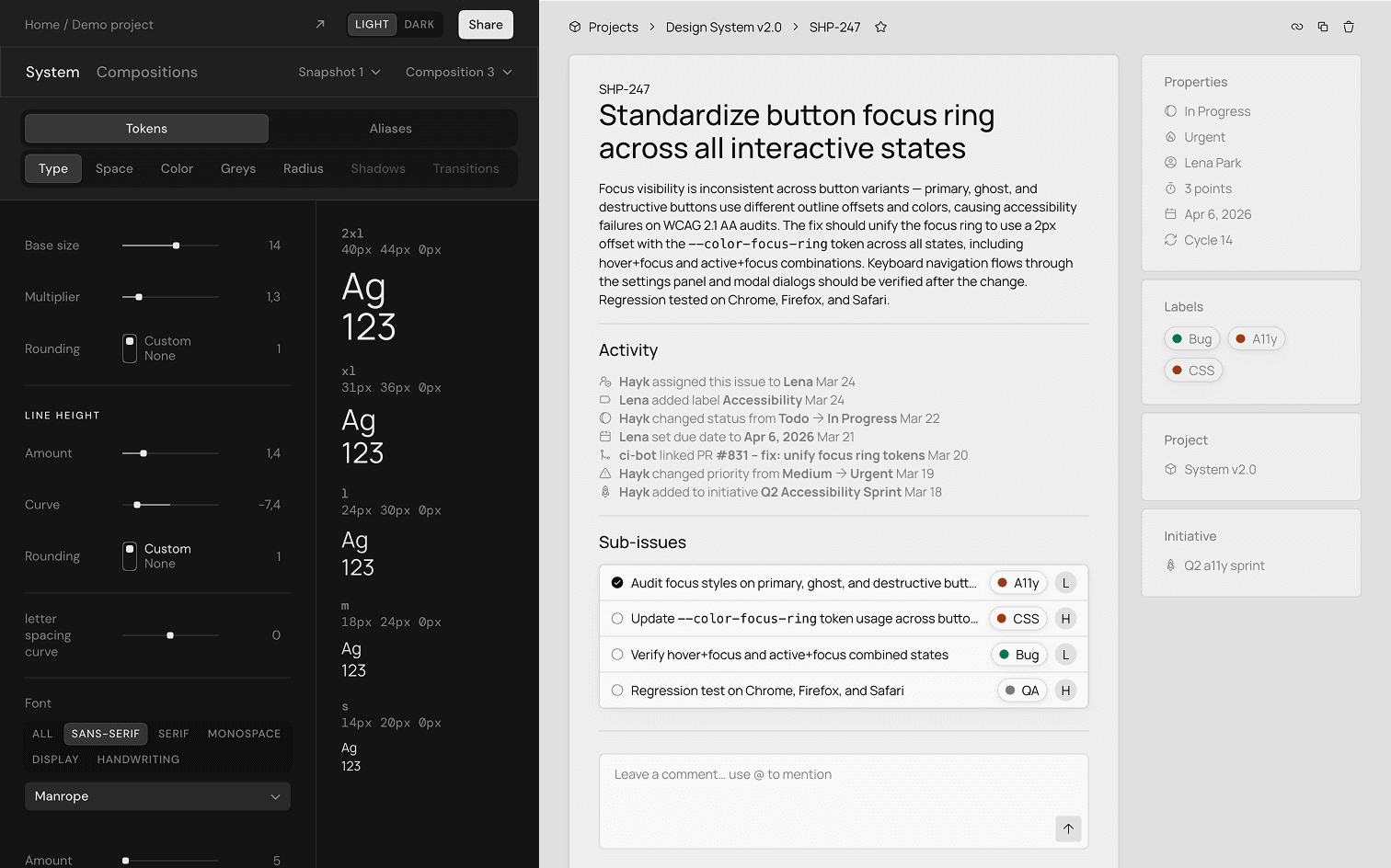The width and height of the screenshot is (1391, 868).
Task: Toggle base size Rounding Custom/None switch
Action: [x=130, y=348]
